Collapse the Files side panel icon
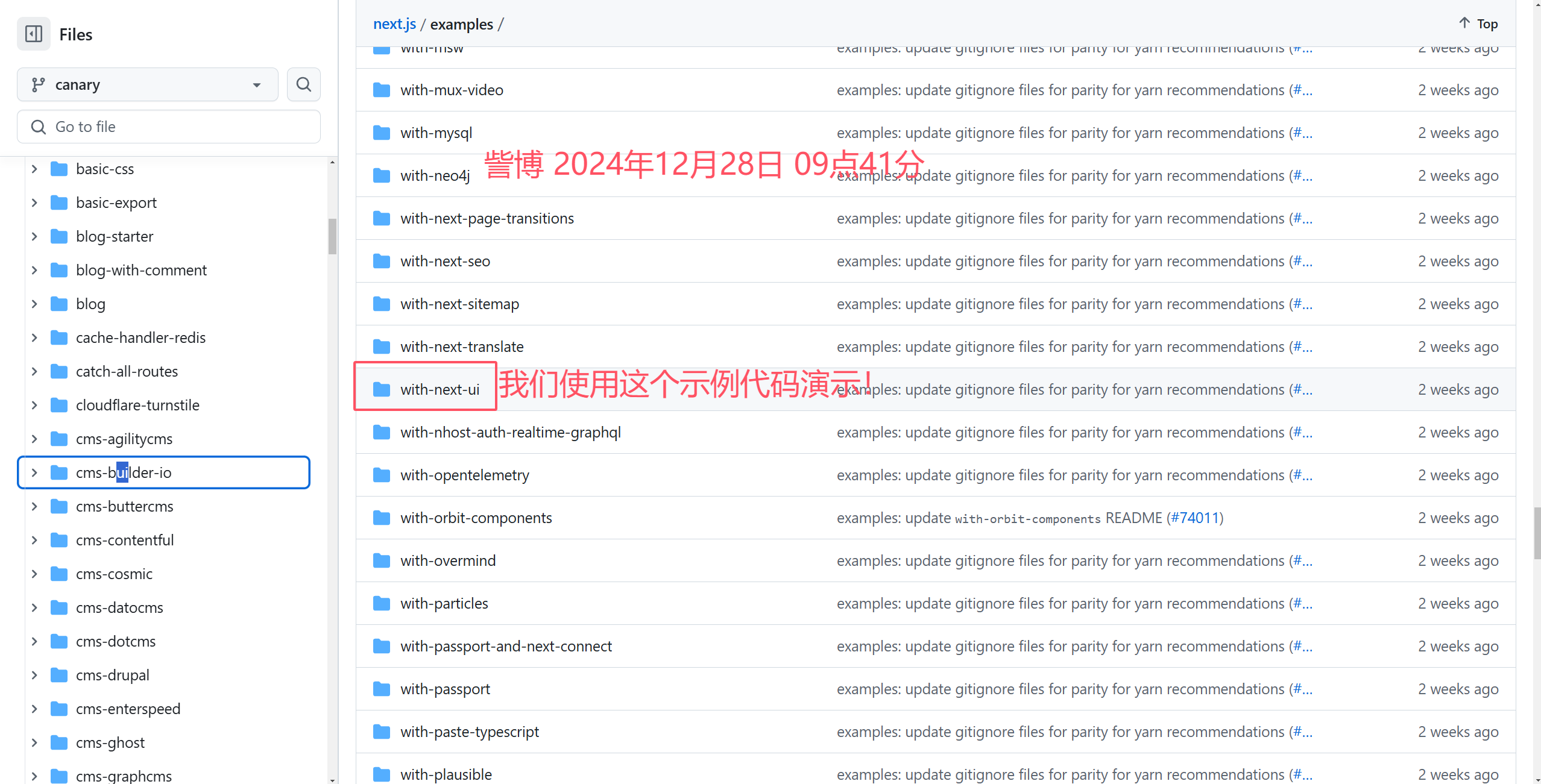This screenshot has width=1541, height=784. [x=34, y=34]
